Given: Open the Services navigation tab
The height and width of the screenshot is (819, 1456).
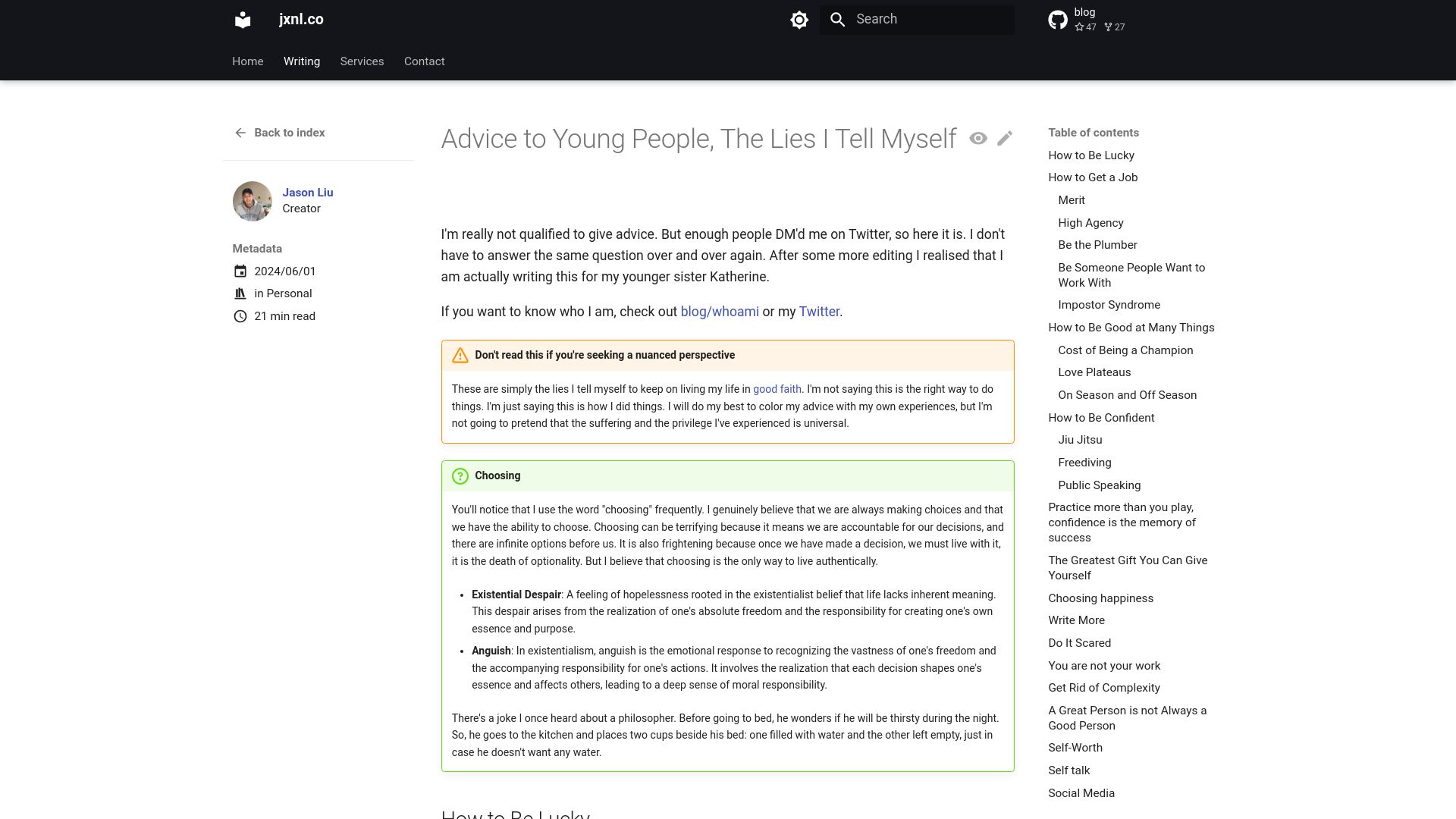Looking at the screenshot, I should (362, 61).
